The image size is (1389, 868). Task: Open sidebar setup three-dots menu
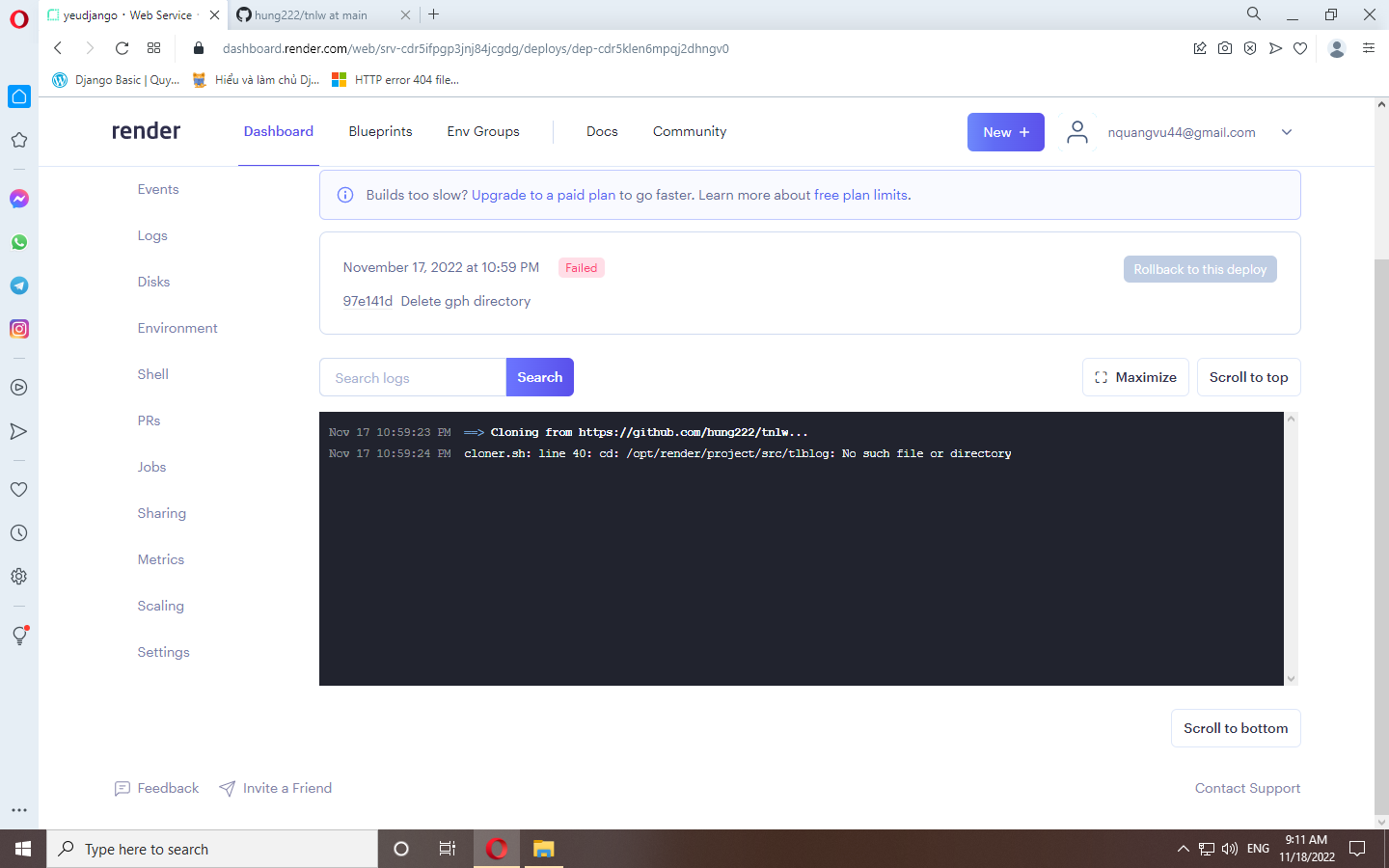click(x=19, y=810)
